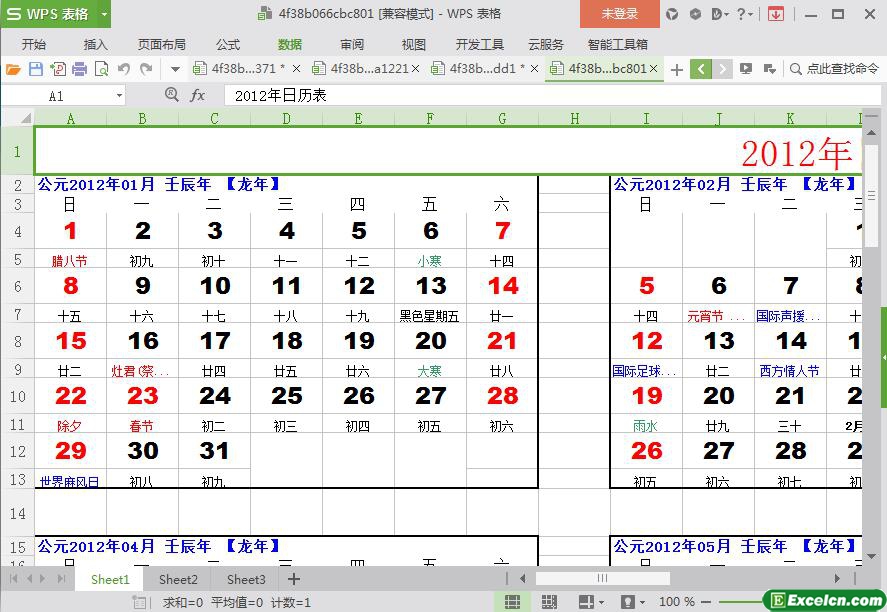Click the green previous-tab arrow button

tap(701, 69)
